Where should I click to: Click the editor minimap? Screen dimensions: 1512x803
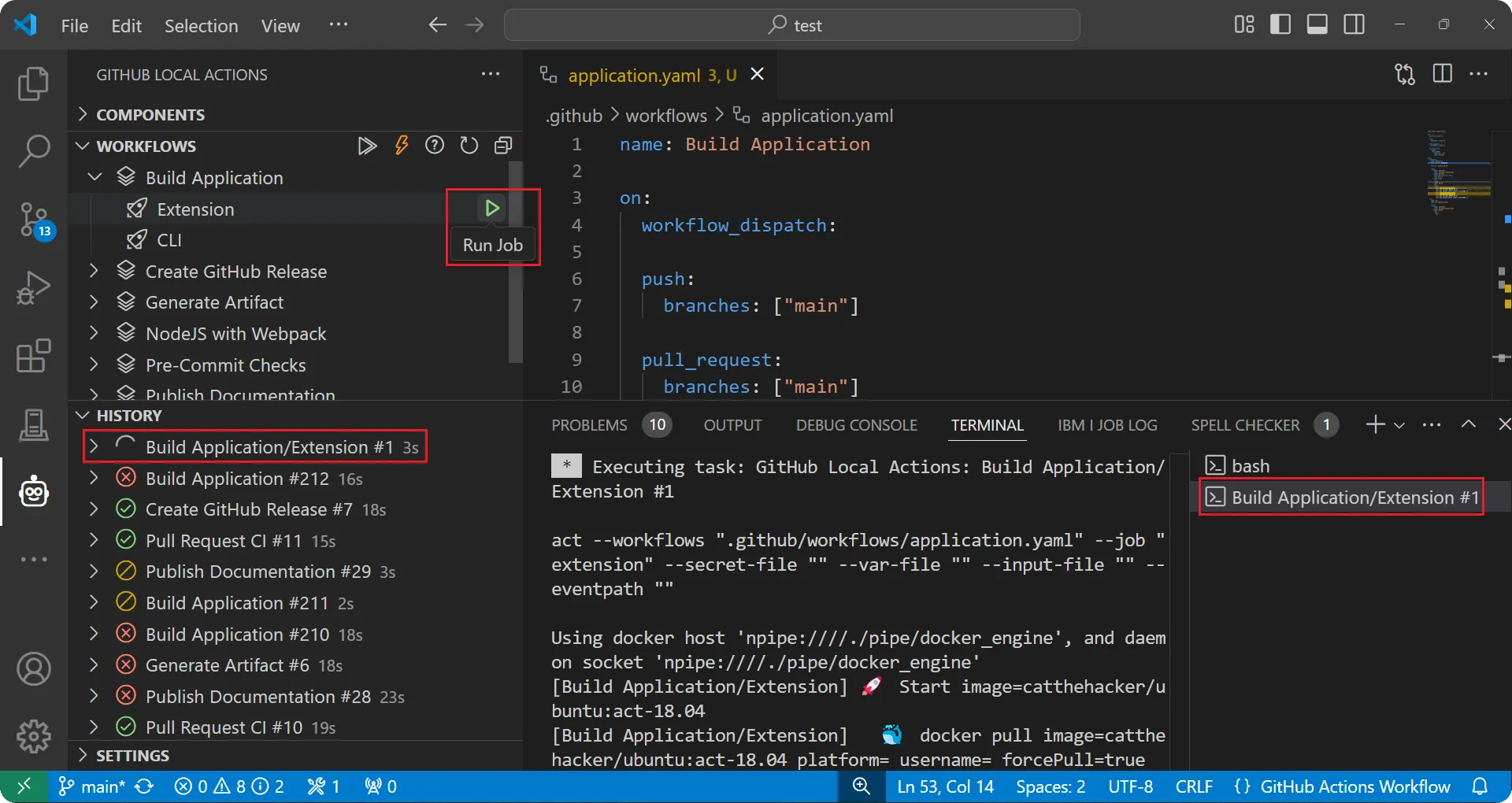click(x=1458, y=173)
